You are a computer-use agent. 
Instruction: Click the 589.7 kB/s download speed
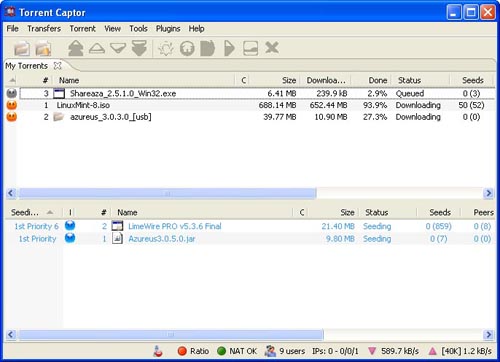click(400, 351)
